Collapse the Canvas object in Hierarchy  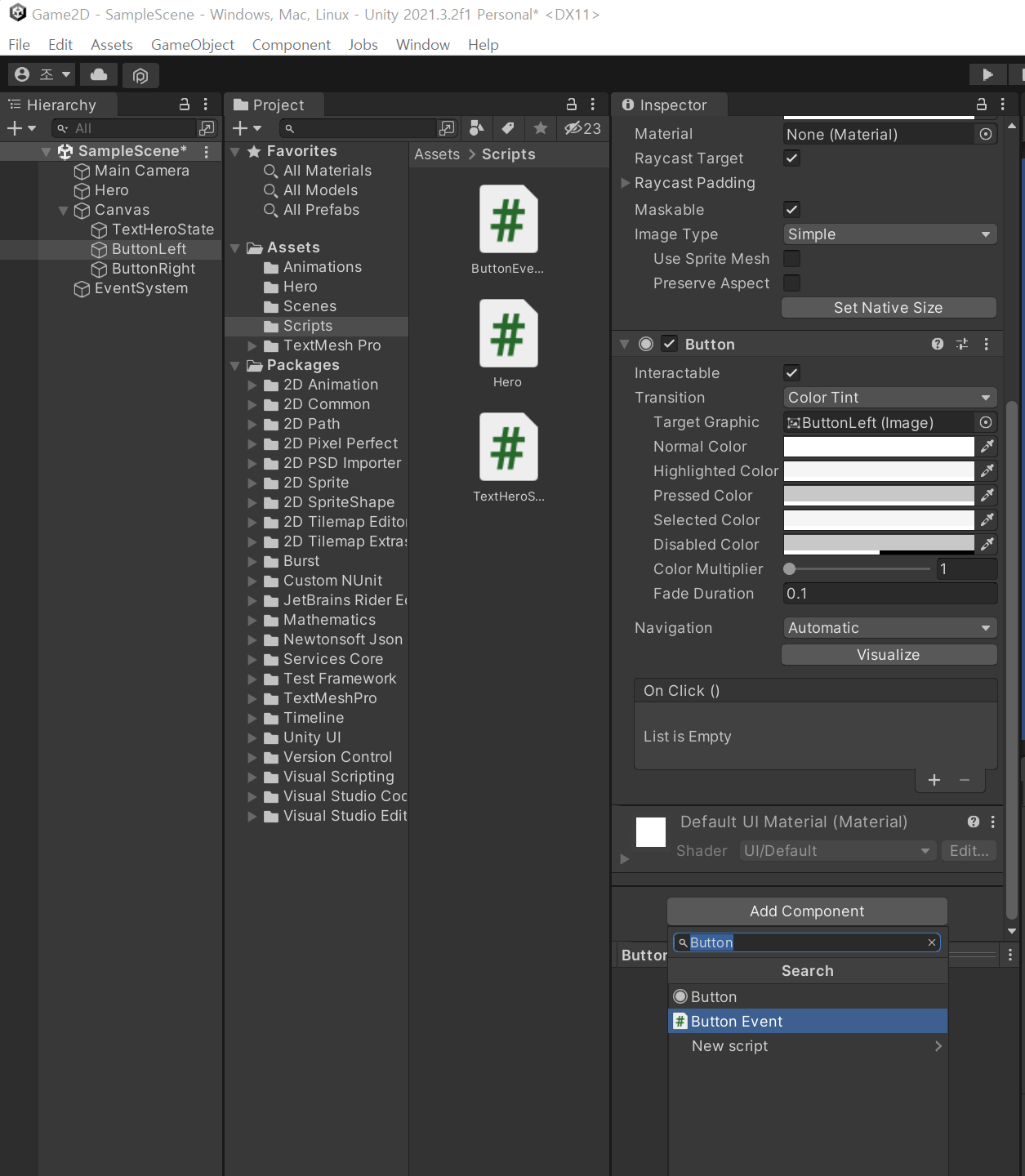(x=64, y=211)
